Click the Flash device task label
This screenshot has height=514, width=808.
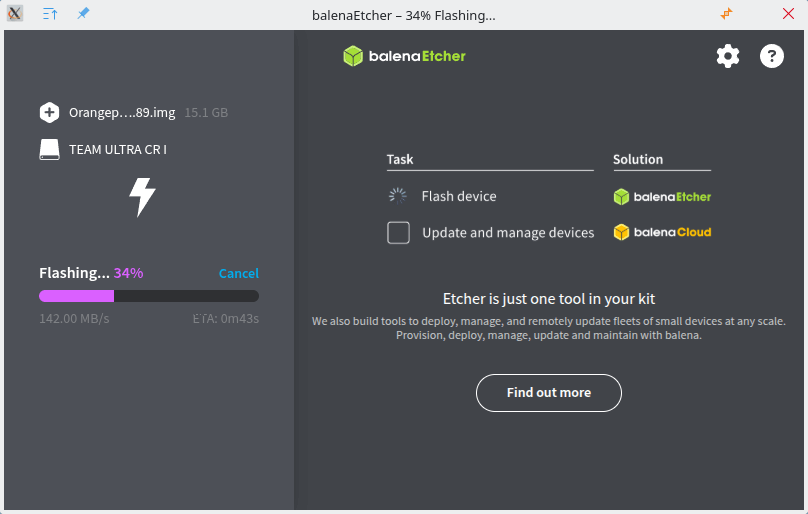459,197
